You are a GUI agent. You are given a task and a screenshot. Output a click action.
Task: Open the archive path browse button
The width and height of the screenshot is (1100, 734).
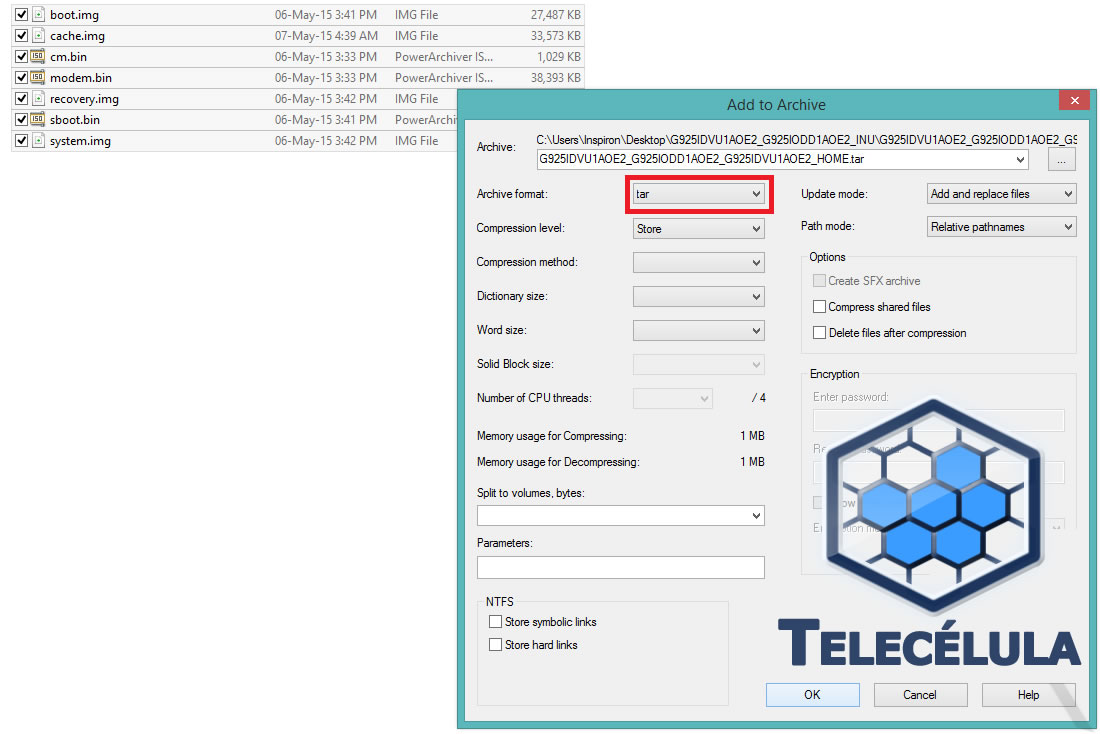[x=1061, y=159]
